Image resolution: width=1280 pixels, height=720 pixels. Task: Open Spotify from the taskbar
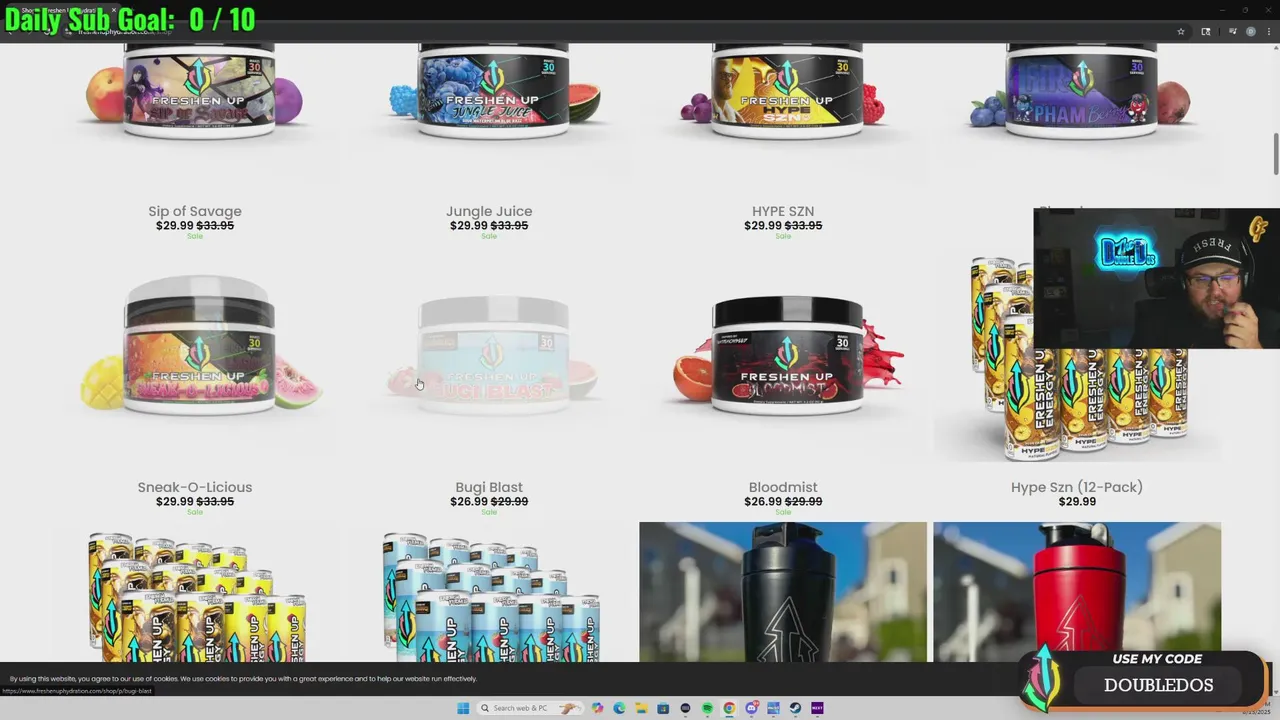[707, 708]
